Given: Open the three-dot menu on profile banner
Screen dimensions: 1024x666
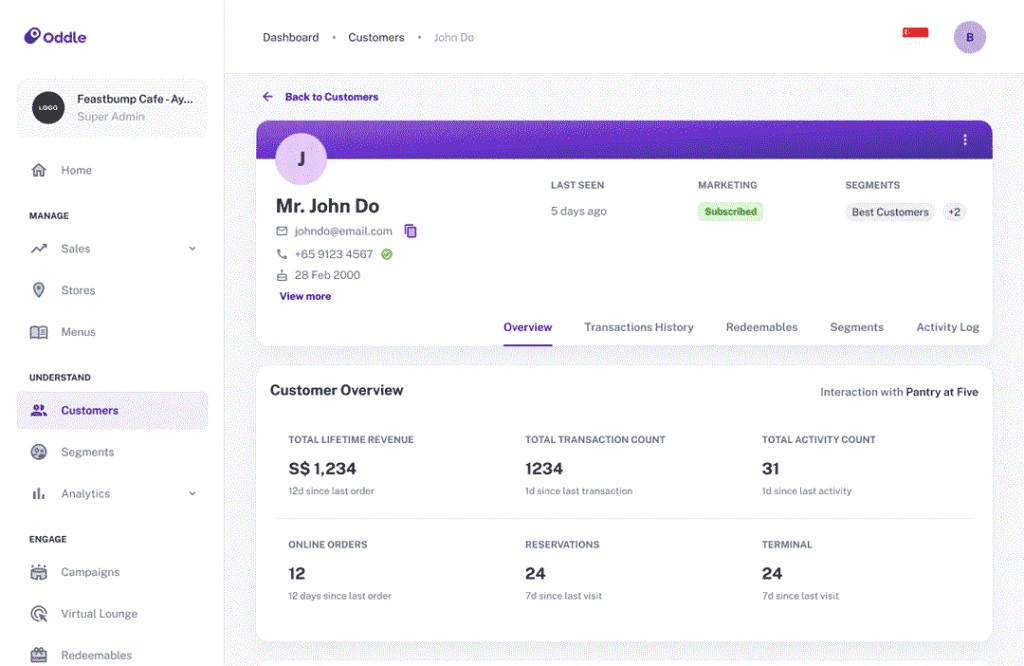Looking at the screenshot, I should pos(964,140).
